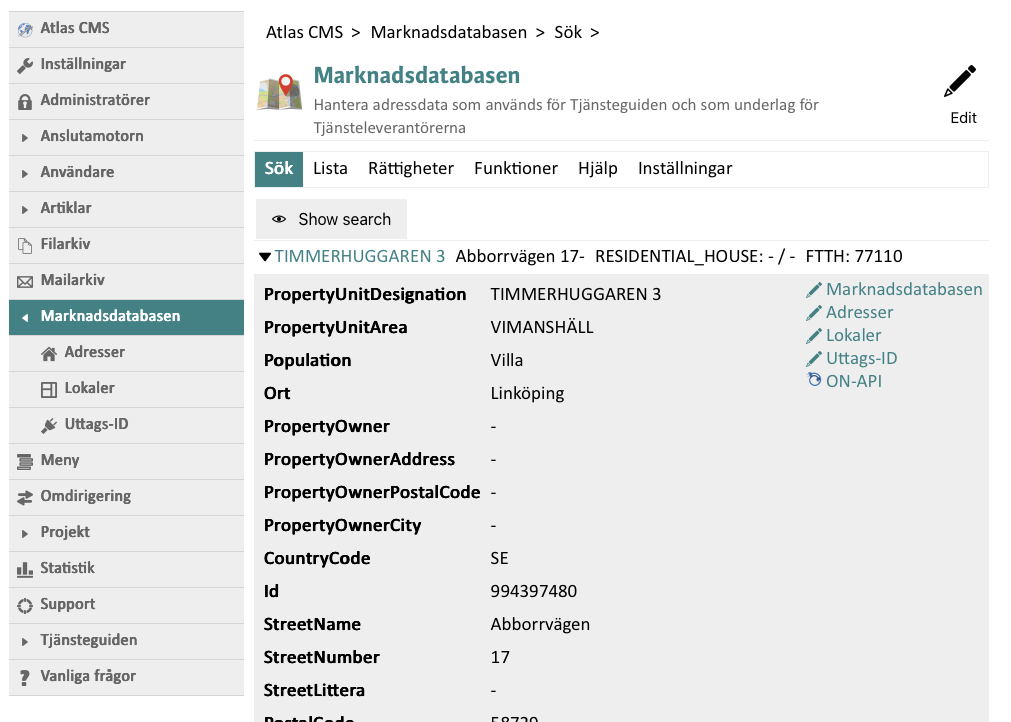Click the ON-API refresh icon link

pos(815,381)
